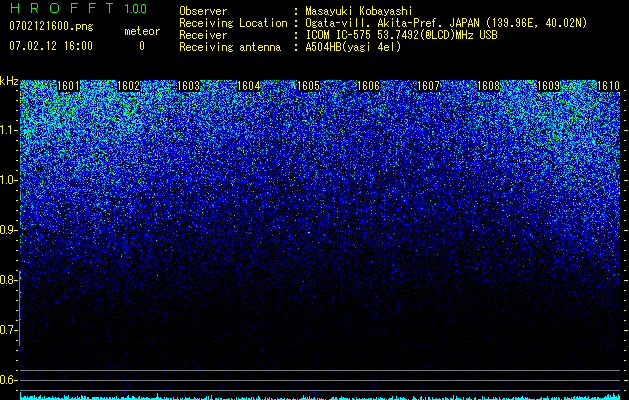Select the filename 0702121600.png

[x=51, y=27]
